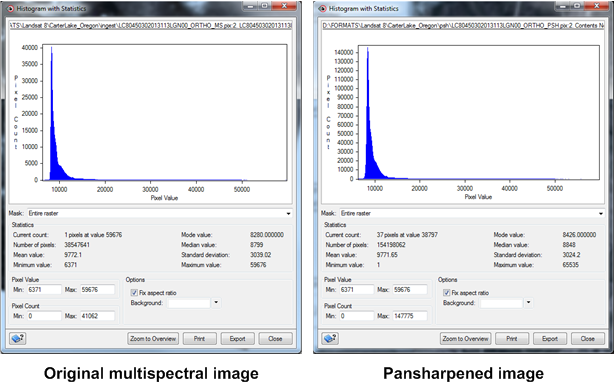Click Pixel Value Min field in right window
Viewport: 615px width, 387px height.
[x=356, y=290]
